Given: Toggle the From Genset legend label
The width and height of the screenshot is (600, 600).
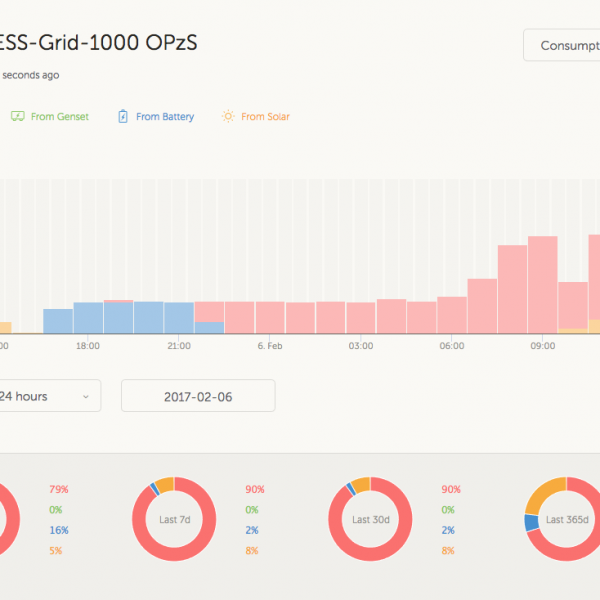Looking at the screenshot, I should coord(59,117).
